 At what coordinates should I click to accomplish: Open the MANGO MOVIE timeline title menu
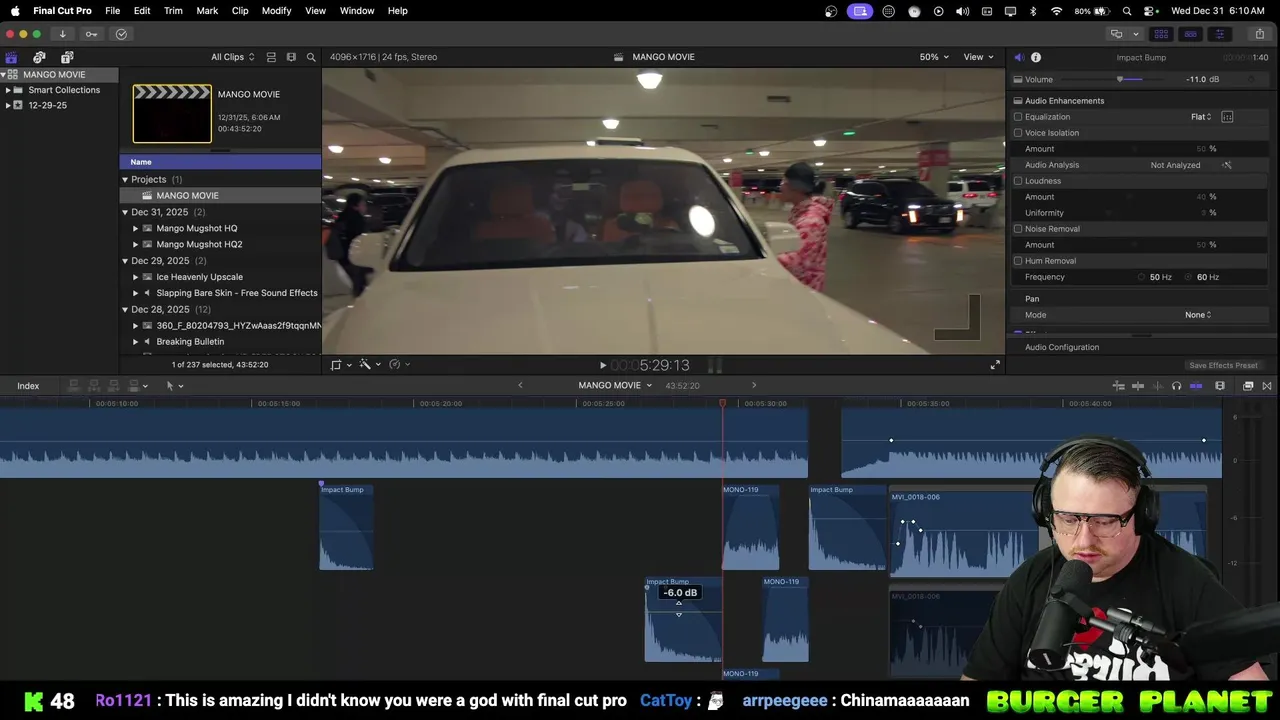tap(615, 386)
